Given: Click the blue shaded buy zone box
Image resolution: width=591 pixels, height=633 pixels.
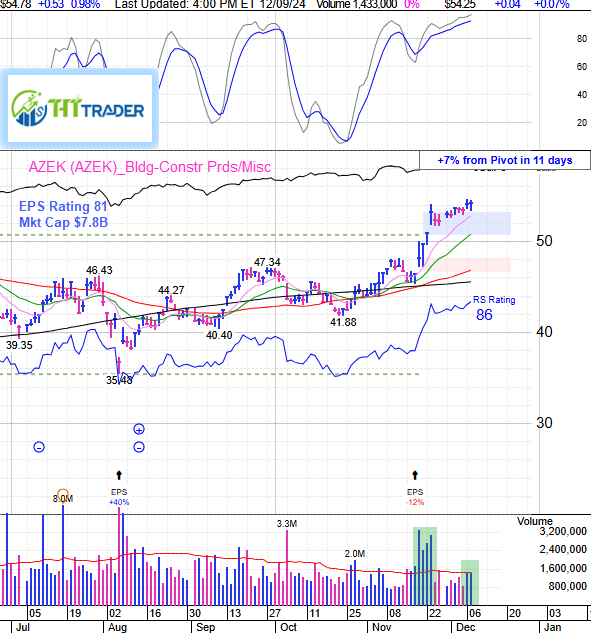Looking at the screenshot, I should (467, 223).
